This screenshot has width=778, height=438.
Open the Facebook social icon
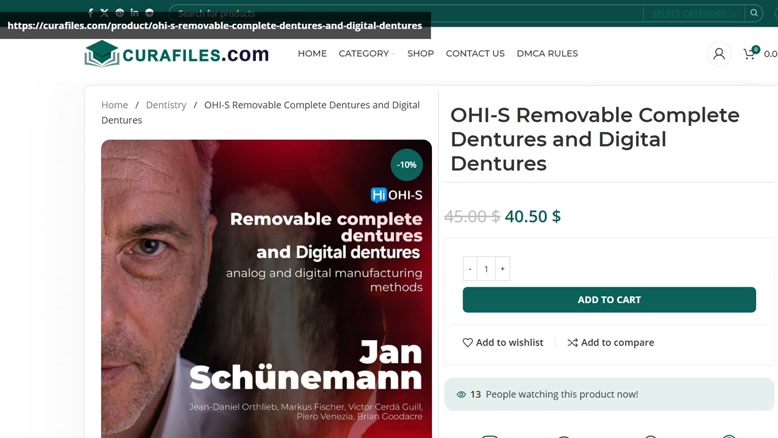click(x=90, y=13)
